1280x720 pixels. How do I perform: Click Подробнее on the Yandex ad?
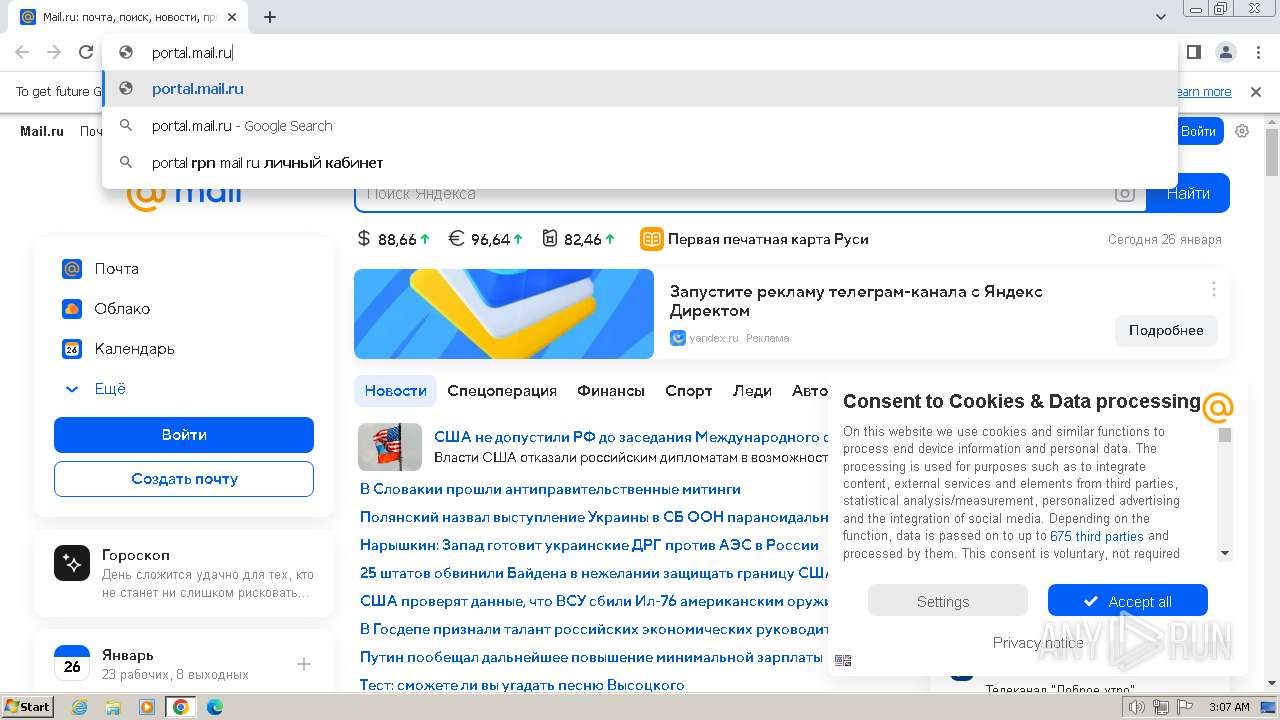click(x=1166, y=330)
